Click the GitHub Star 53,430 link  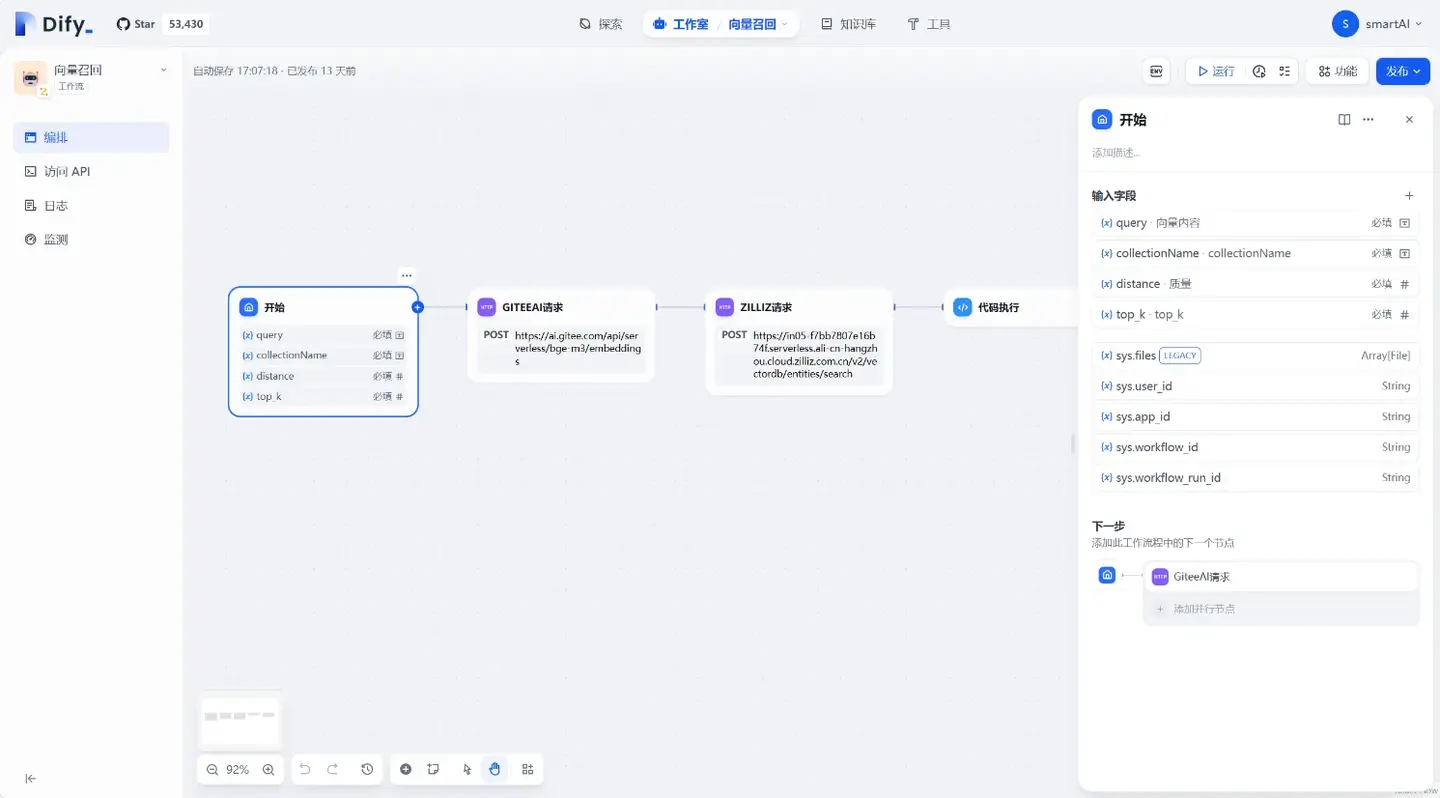pos(162,23)
